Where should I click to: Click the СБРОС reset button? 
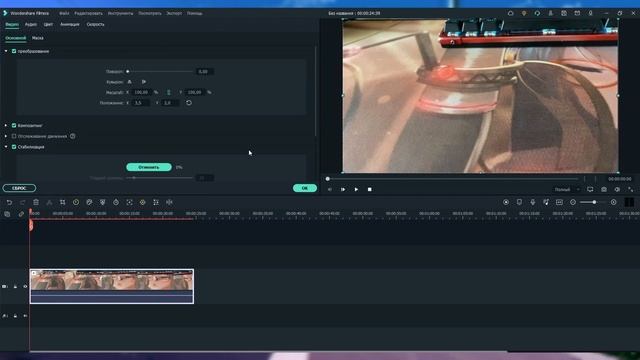click(19, 188)
